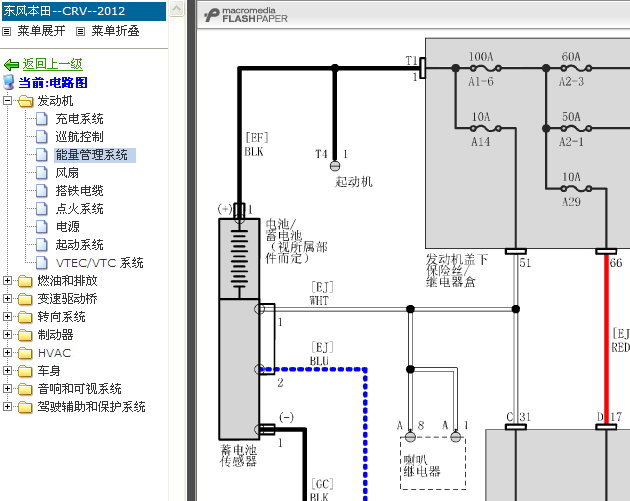
Task: Select the highlighted 能量管理系统 item
Action: 95,155
